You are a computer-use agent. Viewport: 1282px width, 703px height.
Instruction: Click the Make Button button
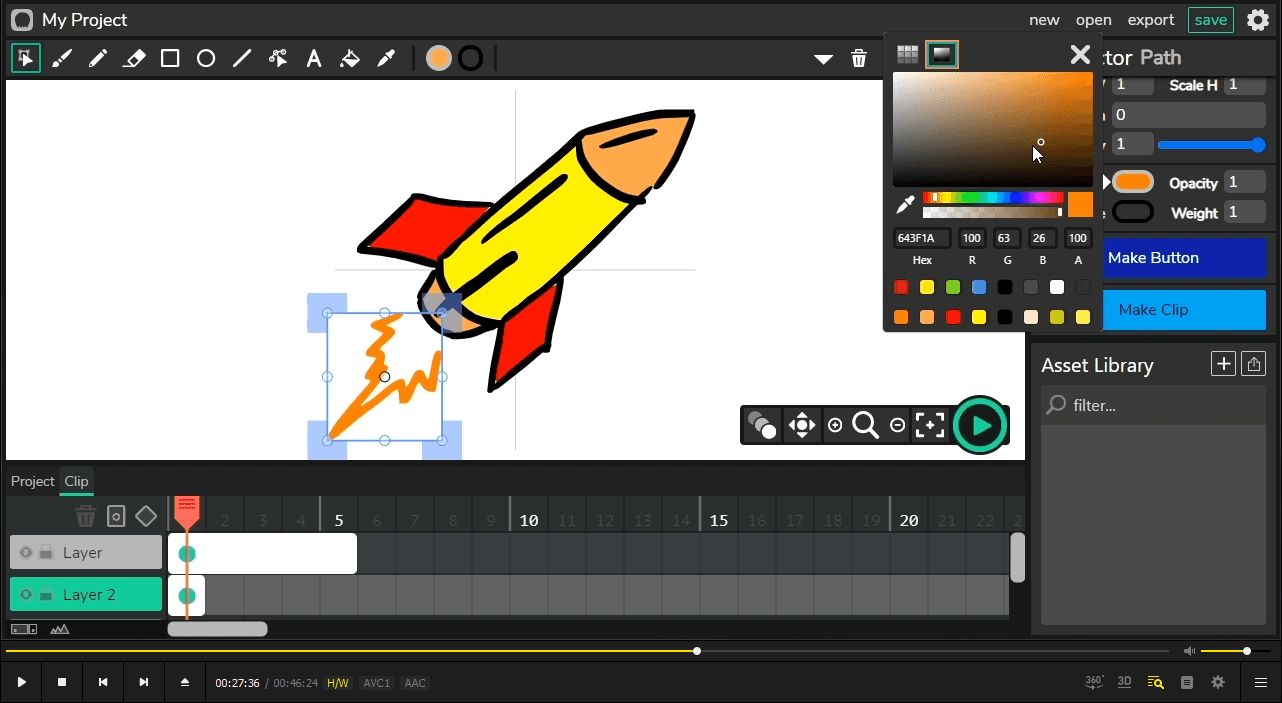(x=1153, y=258)
